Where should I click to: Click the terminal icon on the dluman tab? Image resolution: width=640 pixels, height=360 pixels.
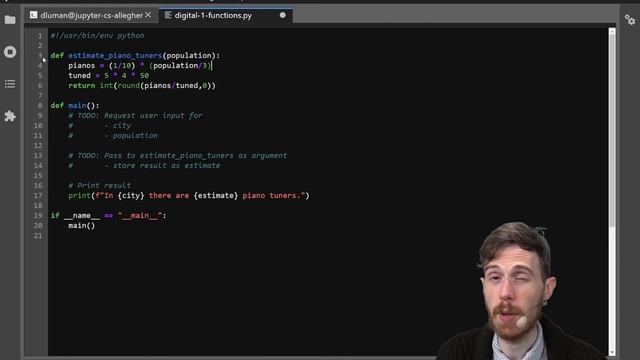[x=33, y=15]
